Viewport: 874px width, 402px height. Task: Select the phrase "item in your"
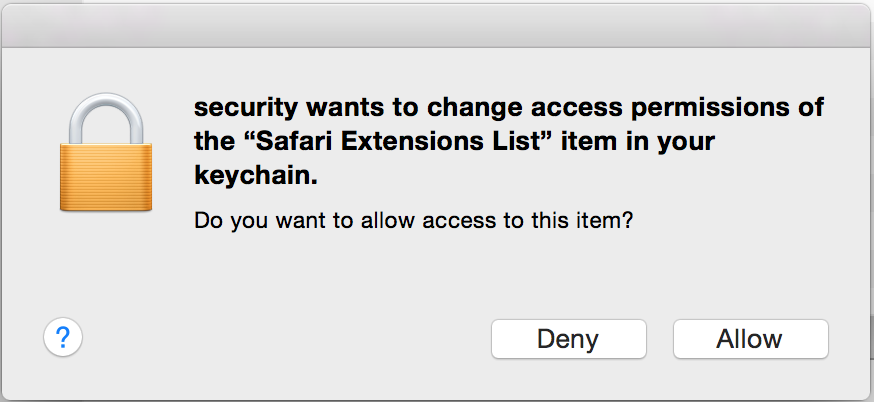pyautogui.click(x=637, y=141)
